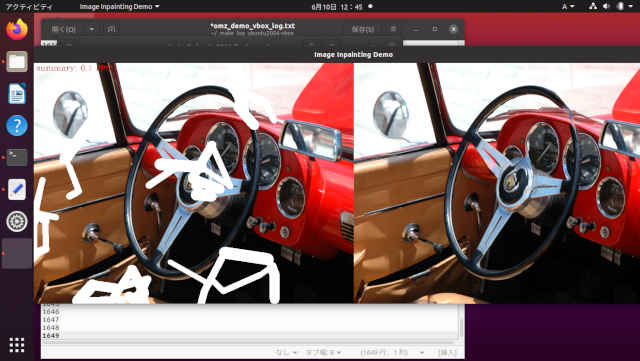Image resolution: width=640 pixels, height=361 pixels.
Task: Open the Image Inpainting Demo app menu
Action: 119,7
